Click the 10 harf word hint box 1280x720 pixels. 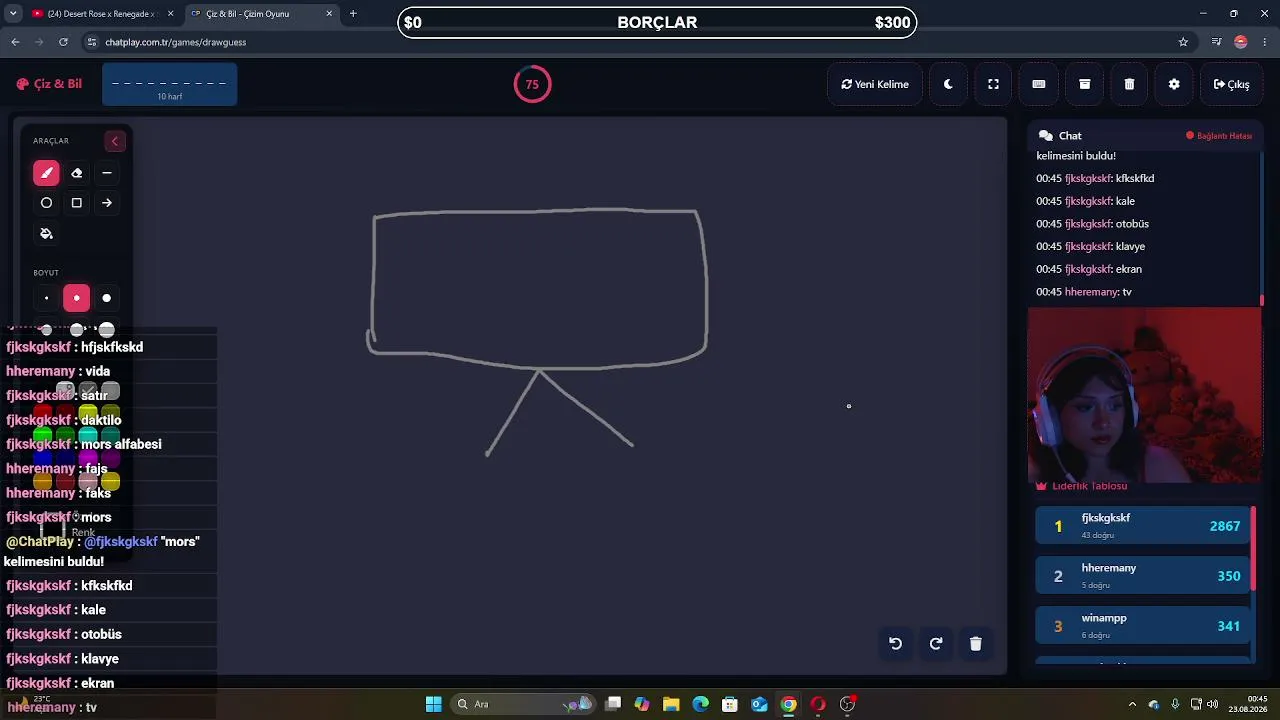pos(169,84)
